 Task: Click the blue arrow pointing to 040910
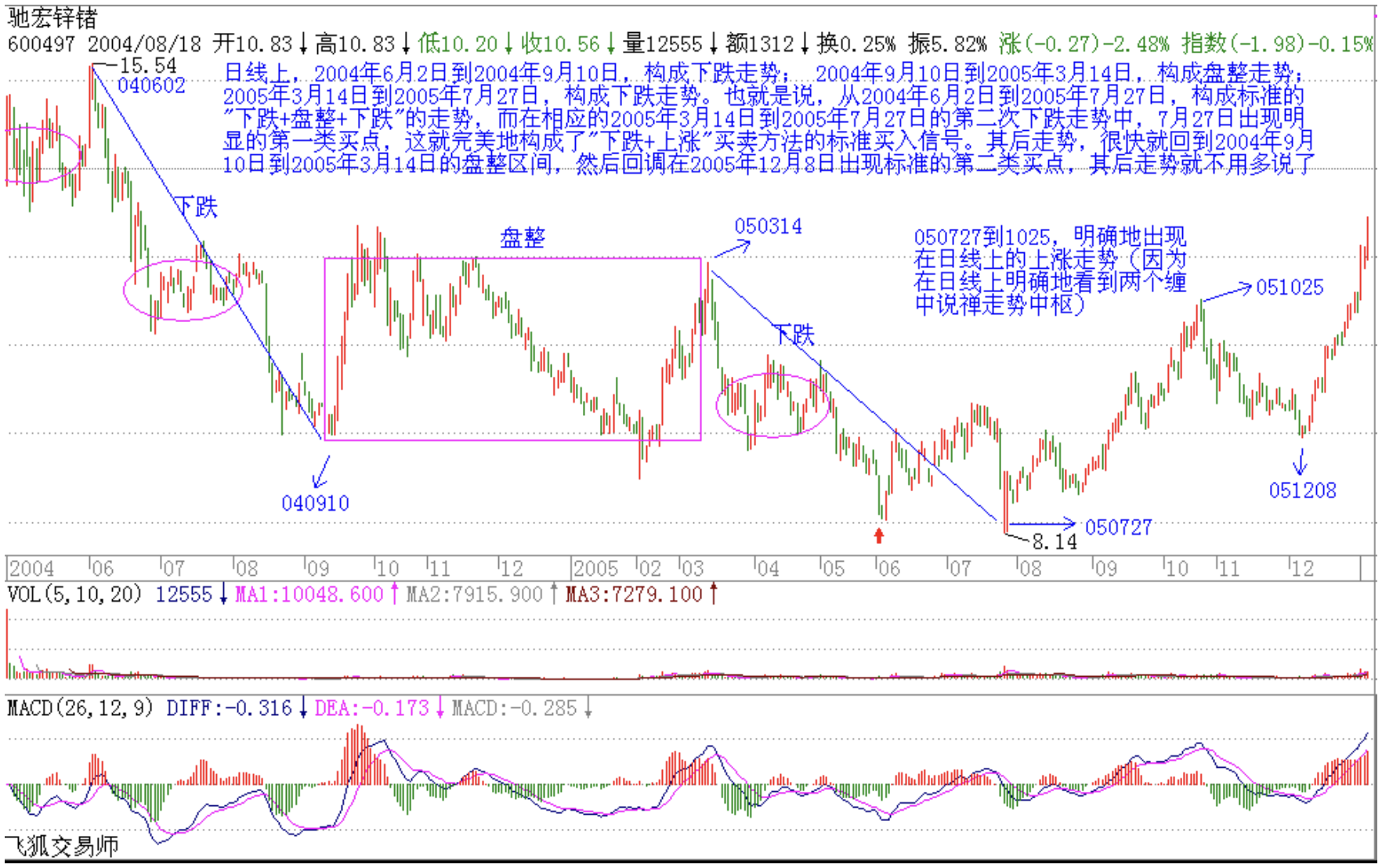[320, 472]
